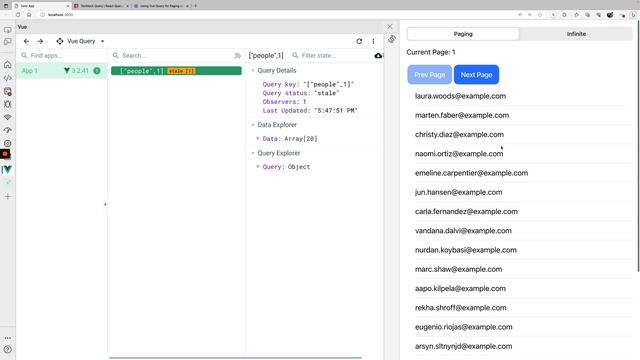Image resolution: width=640 pixels, height=360 pixels.
Task: Click jun.hansen@example.com entry
Action: coord(458,192)
